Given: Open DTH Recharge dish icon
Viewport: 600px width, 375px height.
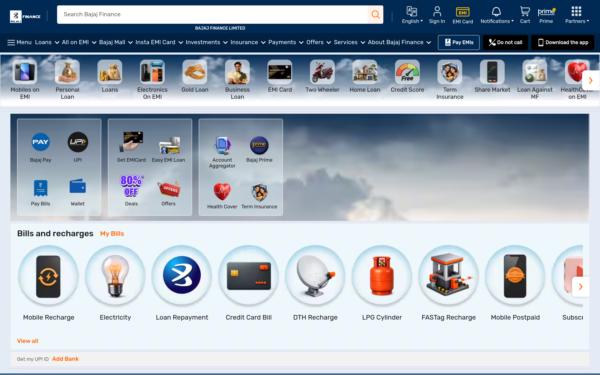Looking at the screenshot, I should (315, 276).
